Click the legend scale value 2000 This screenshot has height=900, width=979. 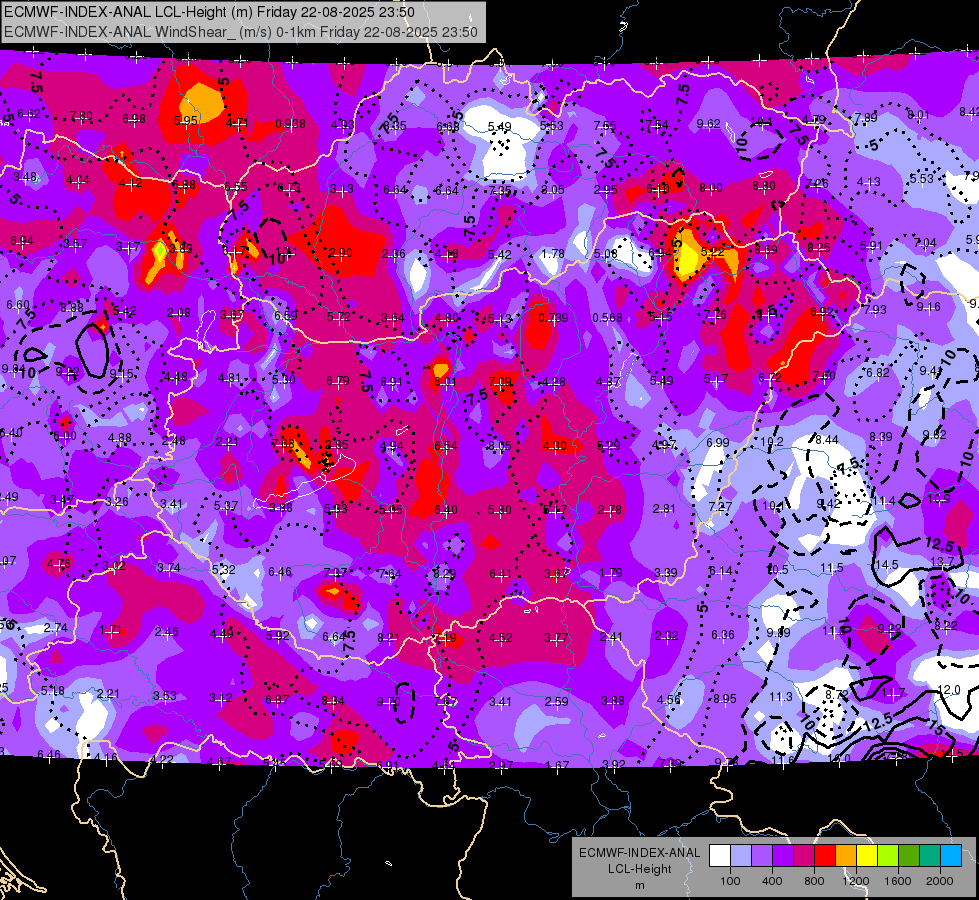pyautogui.click(x=940, y=881)
